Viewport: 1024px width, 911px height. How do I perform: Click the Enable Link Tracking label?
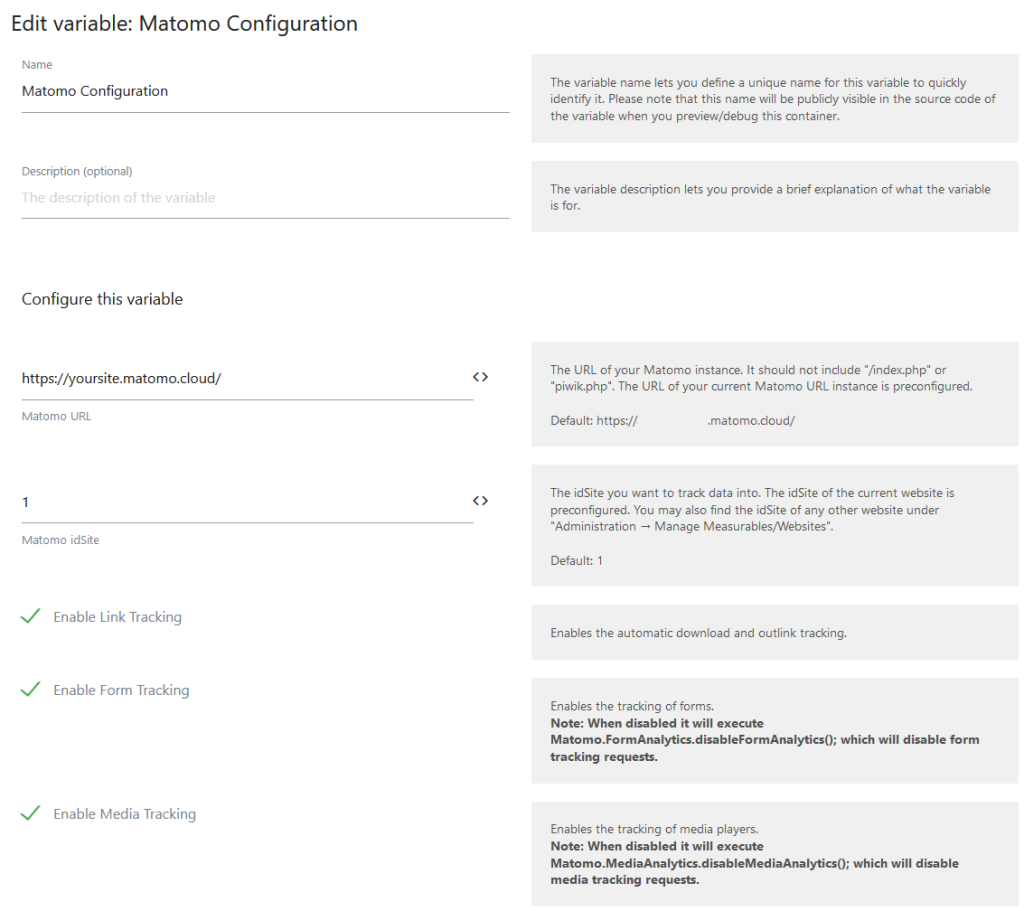[119, 617]
